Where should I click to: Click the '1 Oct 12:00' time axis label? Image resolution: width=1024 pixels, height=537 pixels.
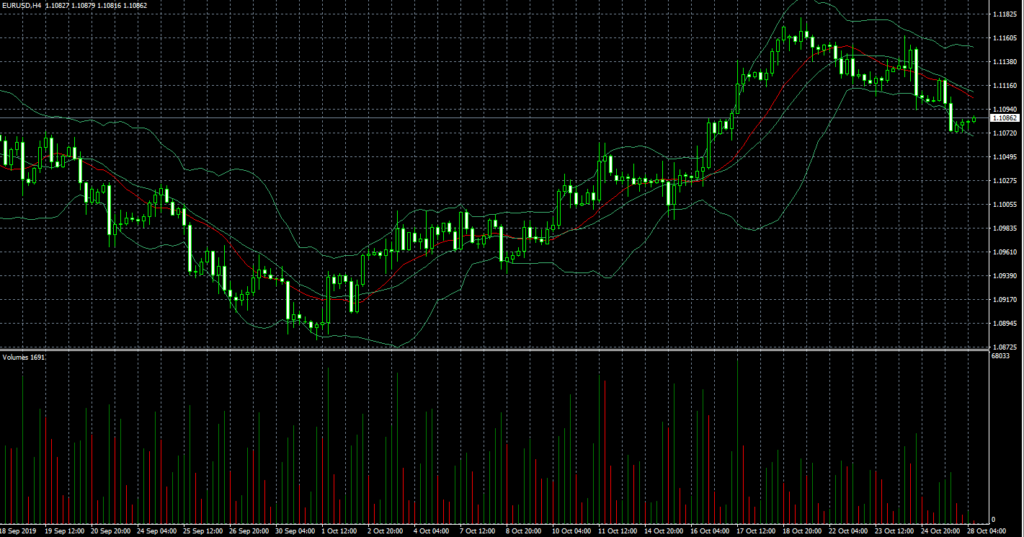[x=341, y=531]
